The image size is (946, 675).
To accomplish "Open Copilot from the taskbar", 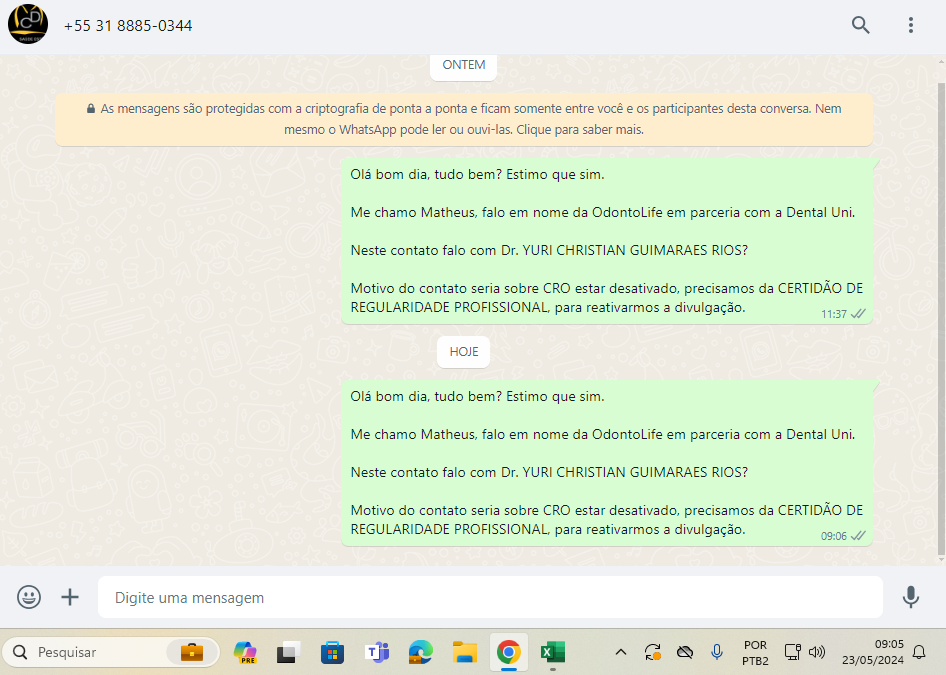I will [x=246, y=652].
